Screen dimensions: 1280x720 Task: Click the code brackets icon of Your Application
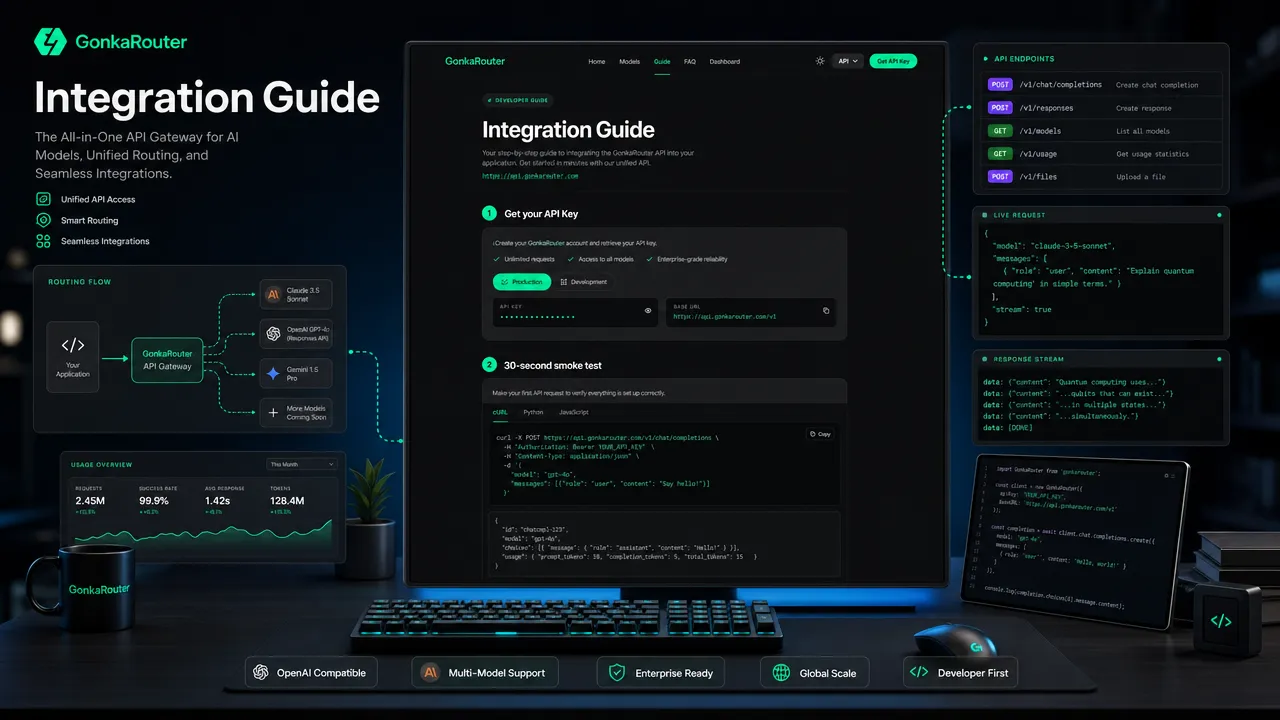click(x=73, y=346)
